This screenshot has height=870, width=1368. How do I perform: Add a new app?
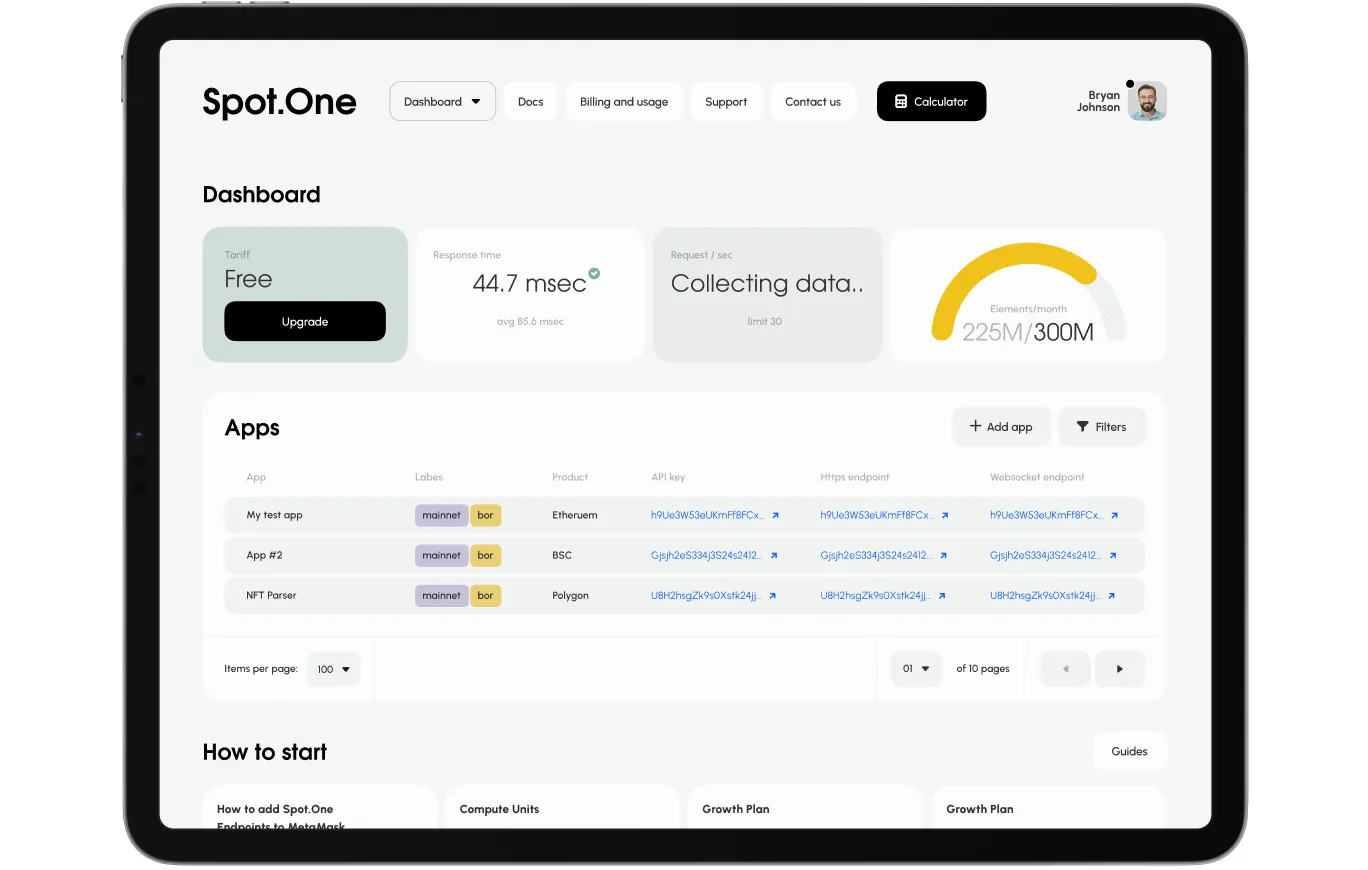point(1001,427)
